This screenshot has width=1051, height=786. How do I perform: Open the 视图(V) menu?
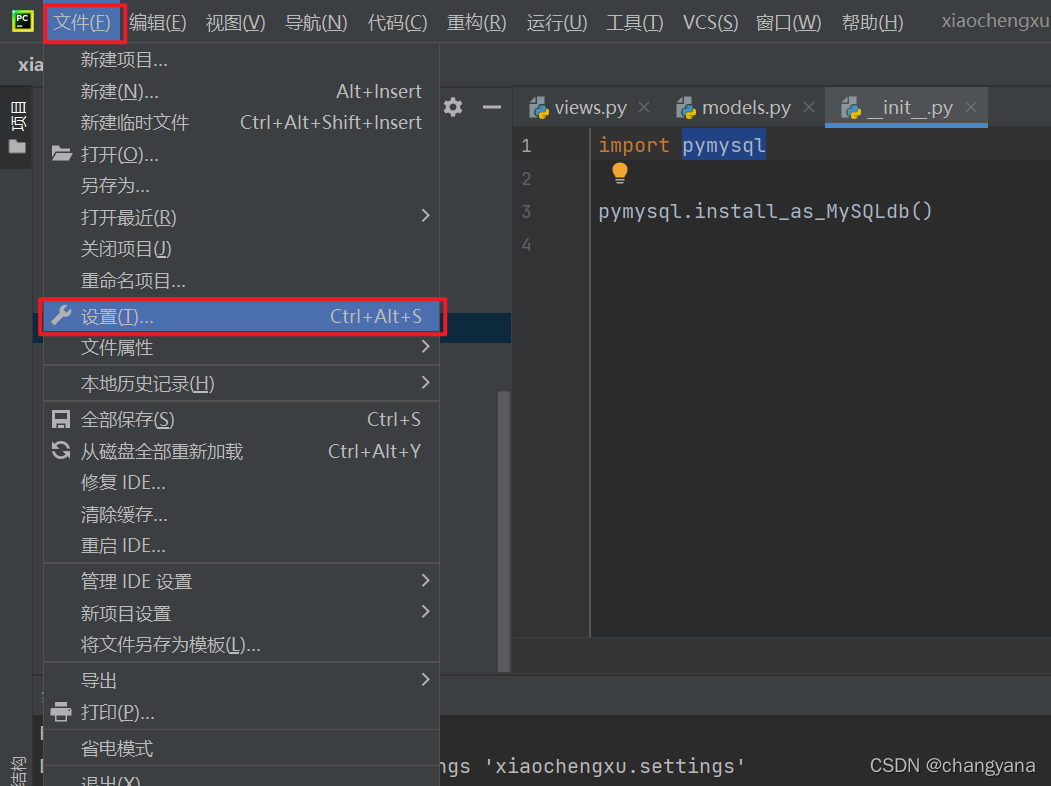click(235, 22)
